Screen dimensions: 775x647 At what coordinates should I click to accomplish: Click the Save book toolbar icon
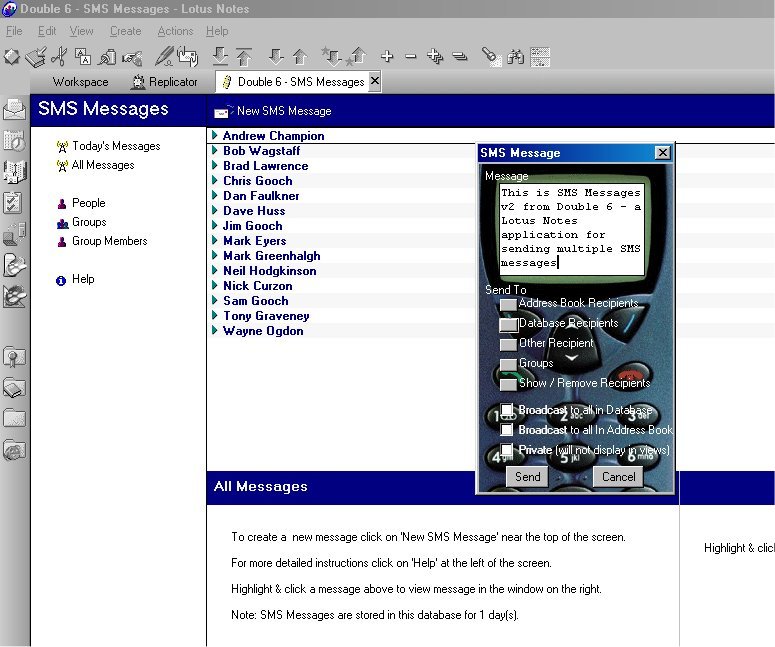click(36, 57)
